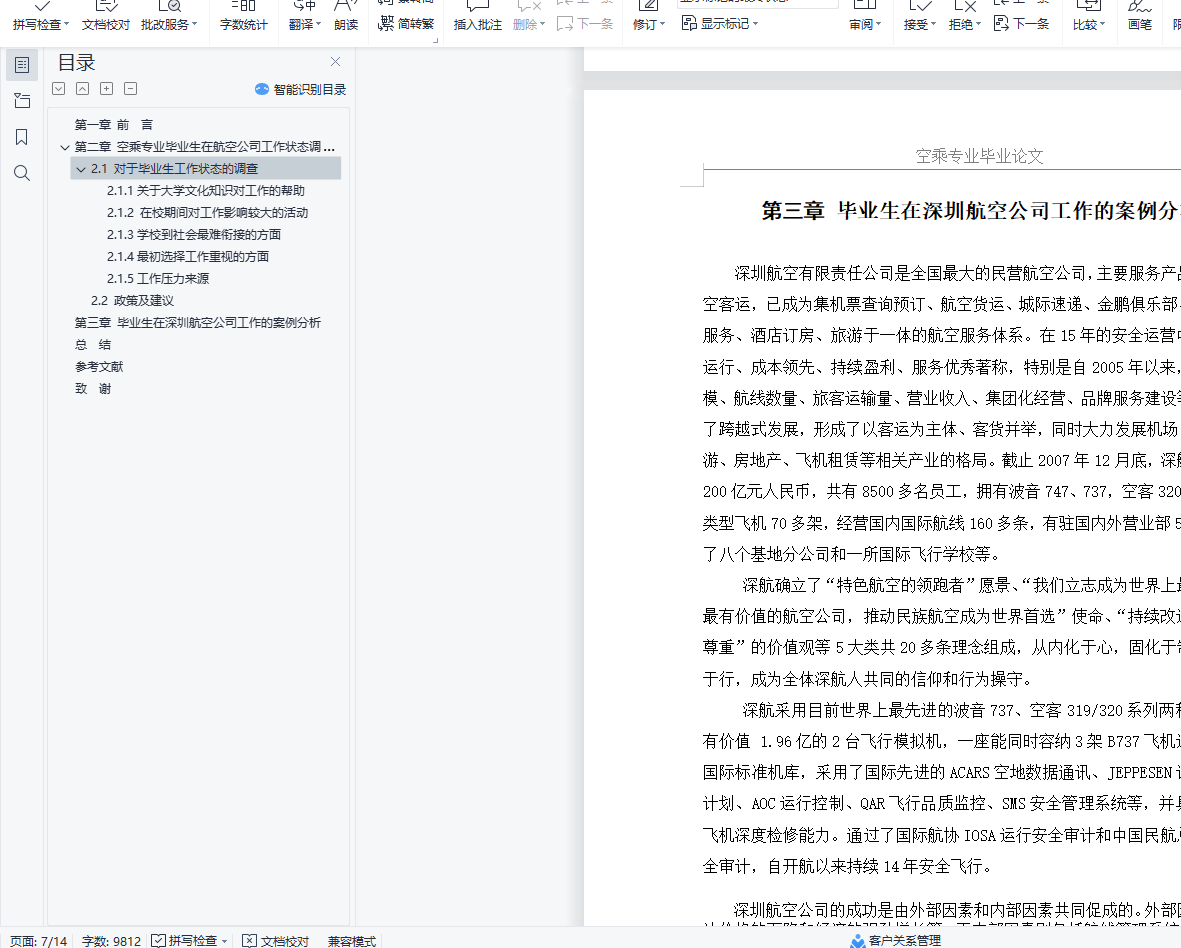Click the collapse-all up arrow in 目录 pane

[83, 89]
